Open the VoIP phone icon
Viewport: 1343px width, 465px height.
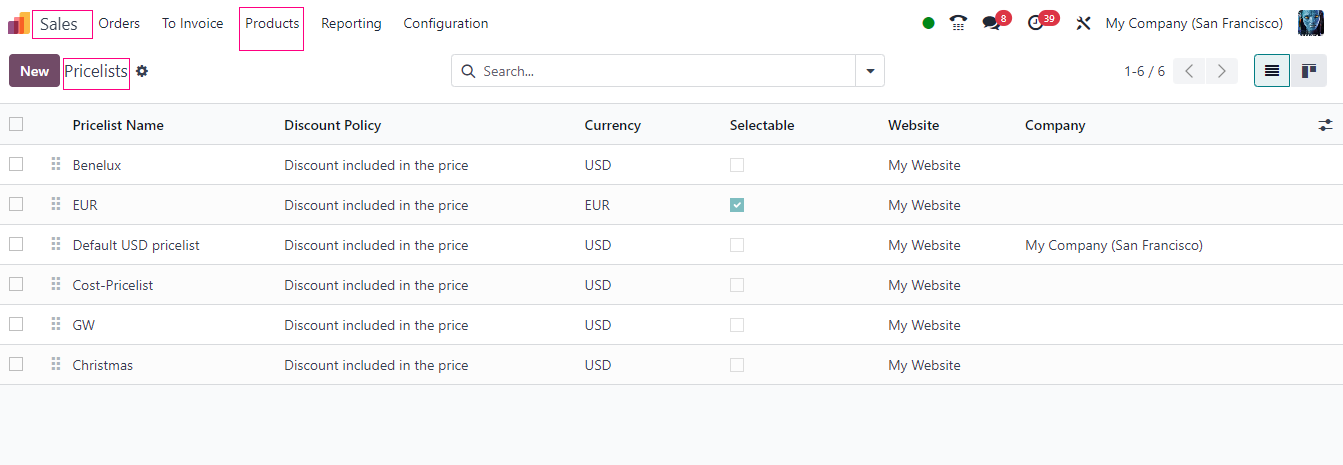958,23
